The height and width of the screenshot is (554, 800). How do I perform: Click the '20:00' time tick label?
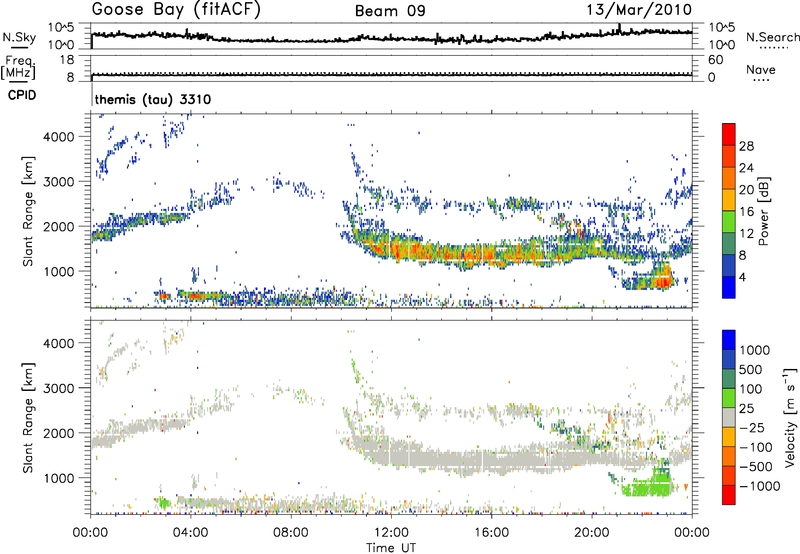tap(591, 533)
